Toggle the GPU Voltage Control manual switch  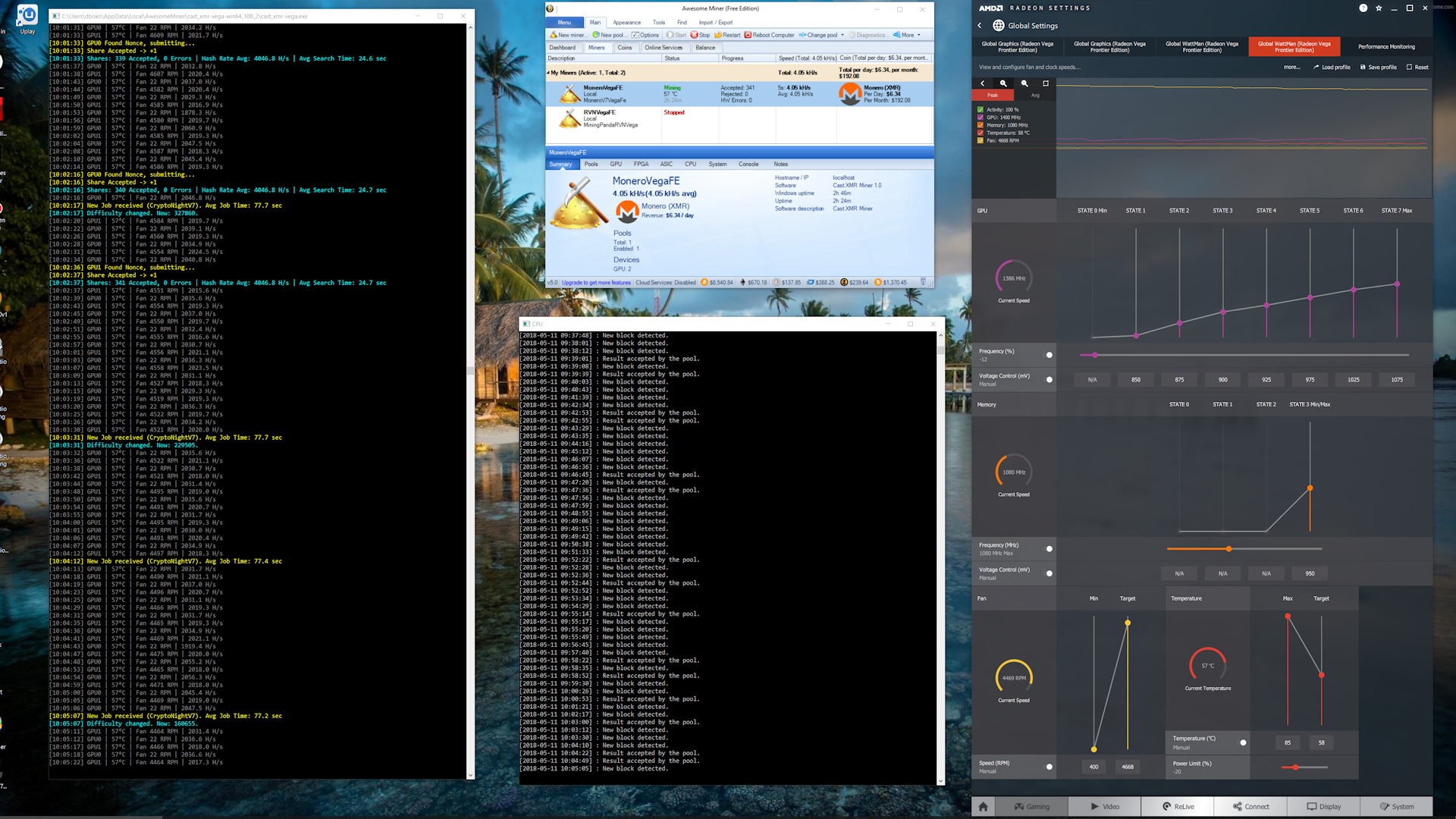tap(1050, 379)
